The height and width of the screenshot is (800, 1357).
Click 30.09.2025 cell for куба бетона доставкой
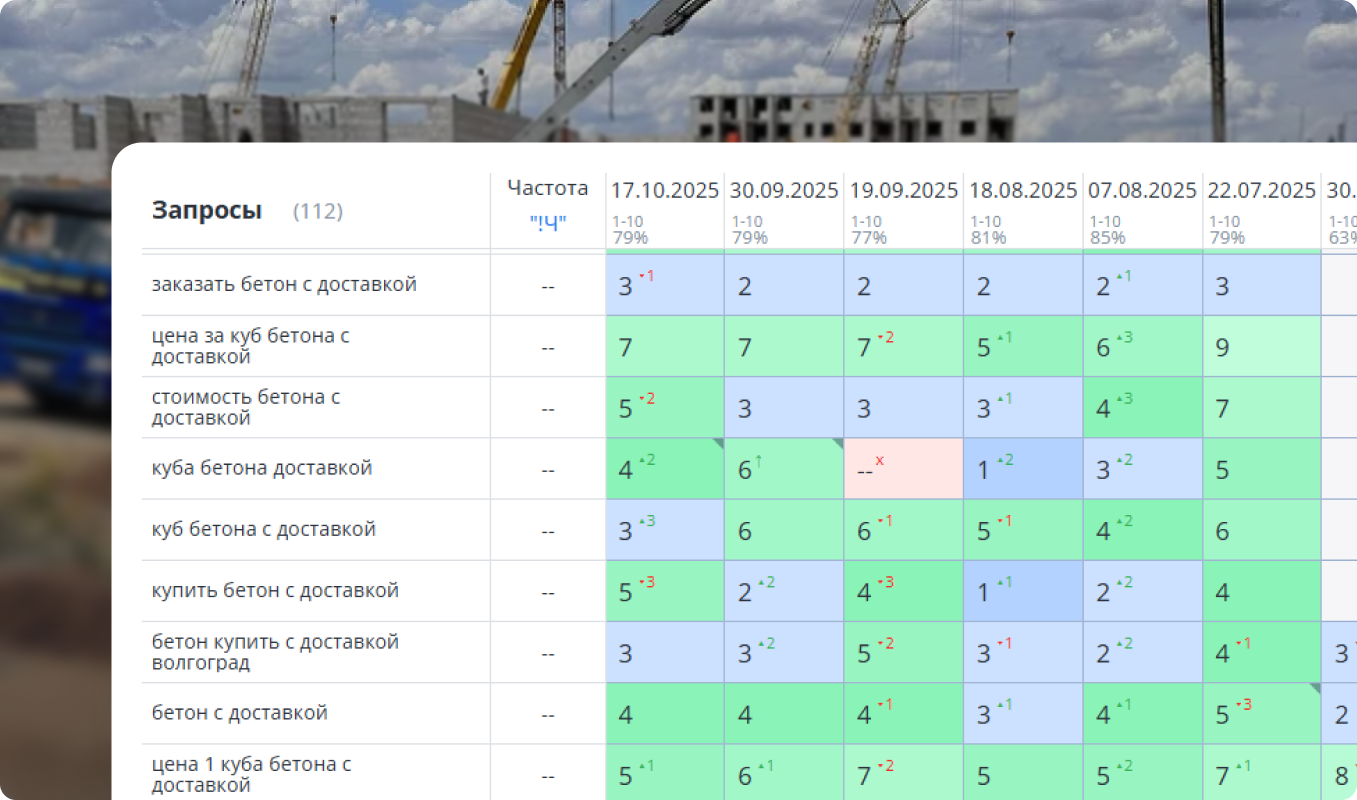click(x=784, y=468)
